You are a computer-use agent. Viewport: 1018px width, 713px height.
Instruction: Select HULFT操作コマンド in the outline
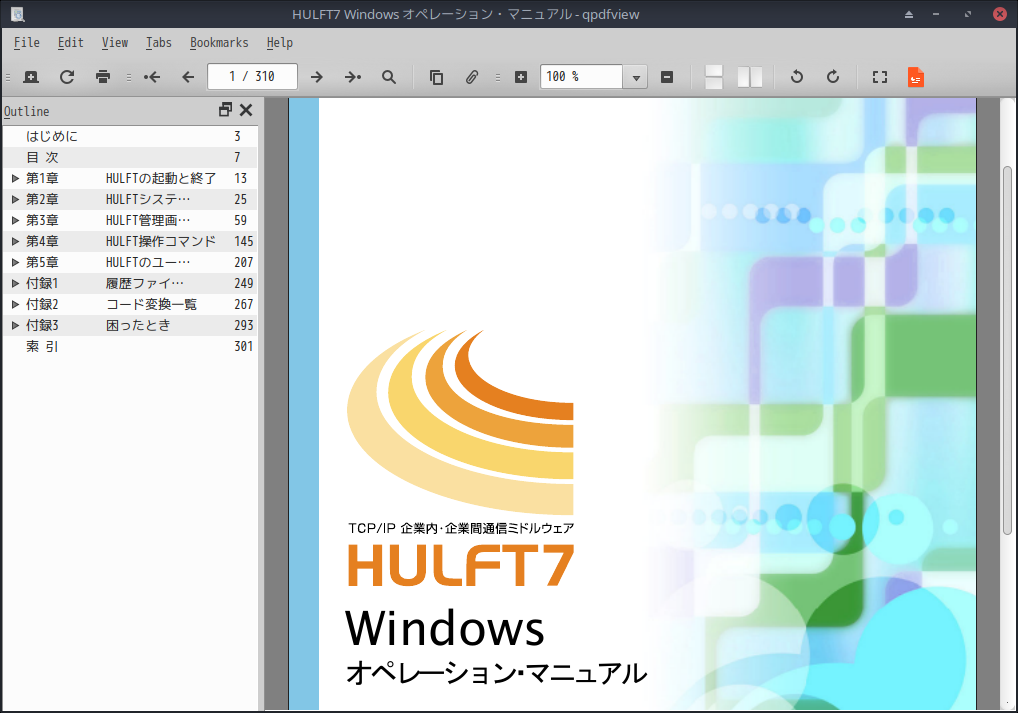(161, 241)
